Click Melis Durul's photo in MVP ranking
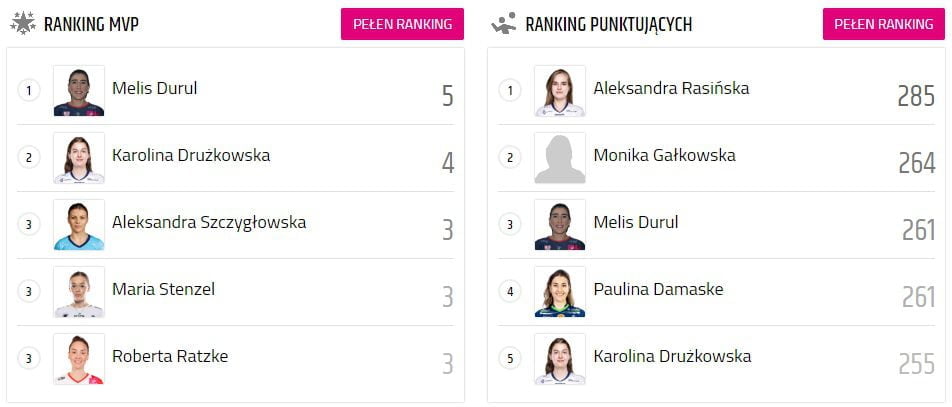 79,91
